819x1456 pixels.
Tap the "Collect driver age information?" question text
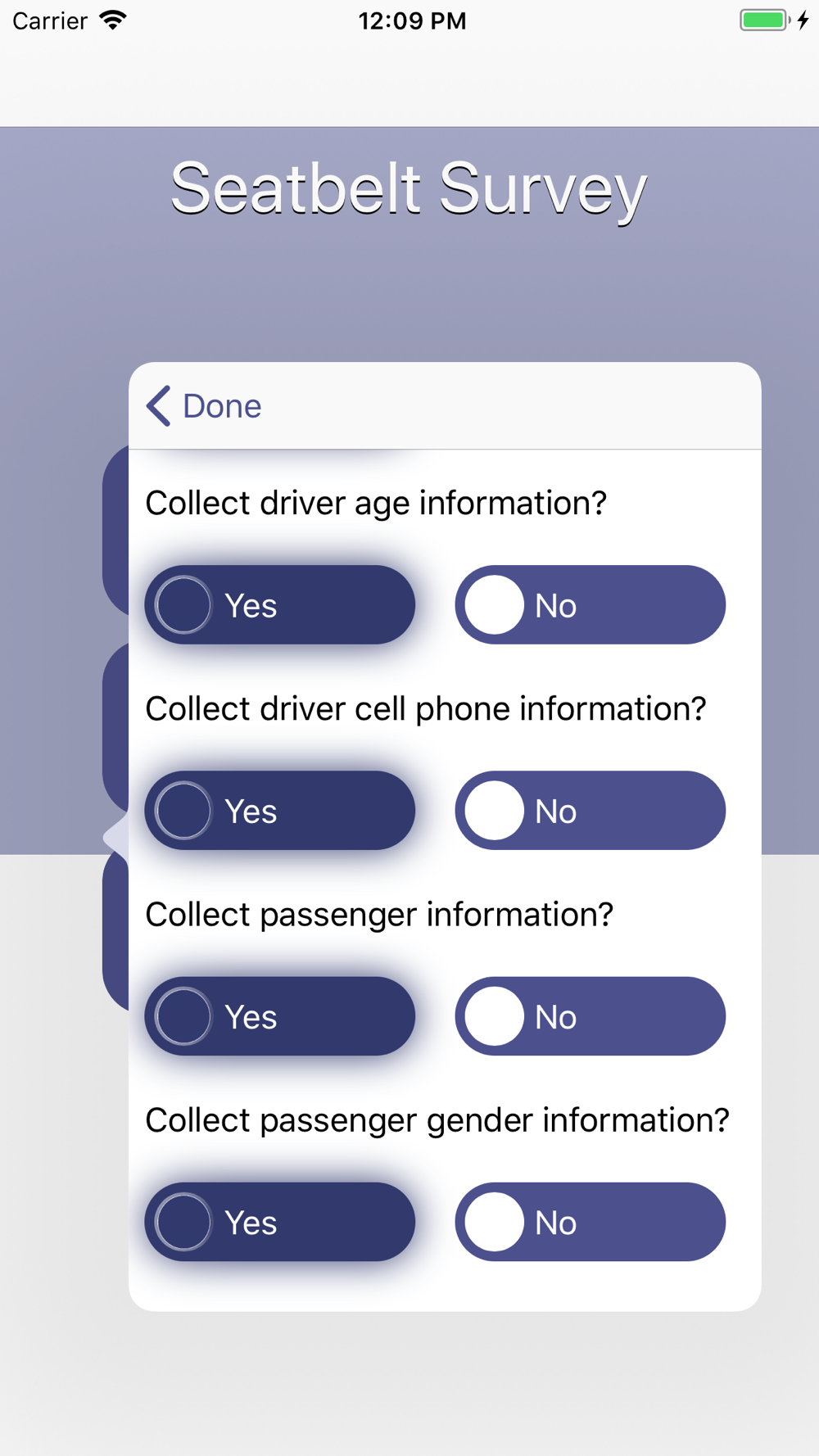pyautogui.click(x=376, y=503)
